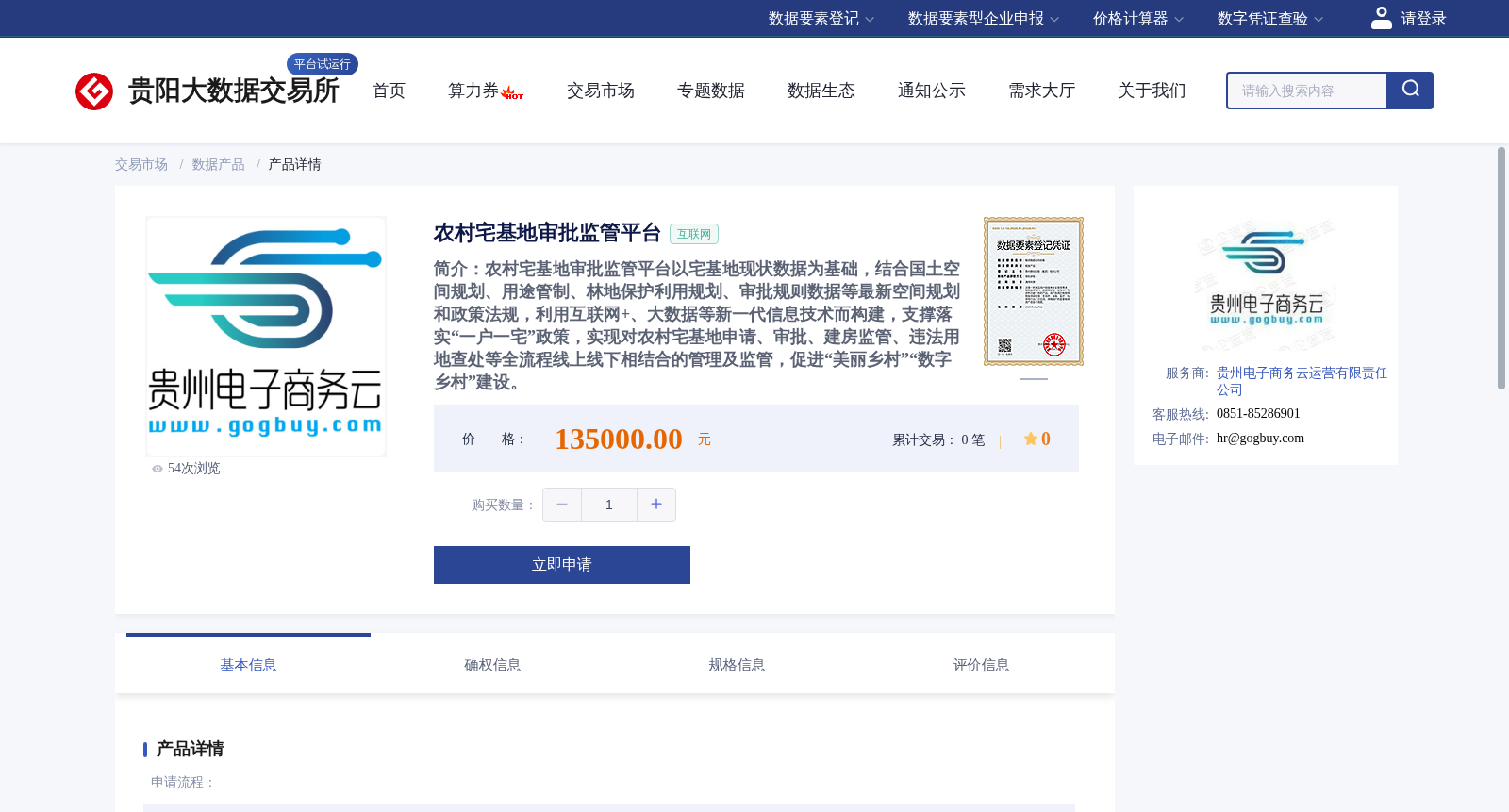Screen dimensions: 1509x812
Task: Go to 数据产品 breadcrumb link
Action: (x=219, y=165)
